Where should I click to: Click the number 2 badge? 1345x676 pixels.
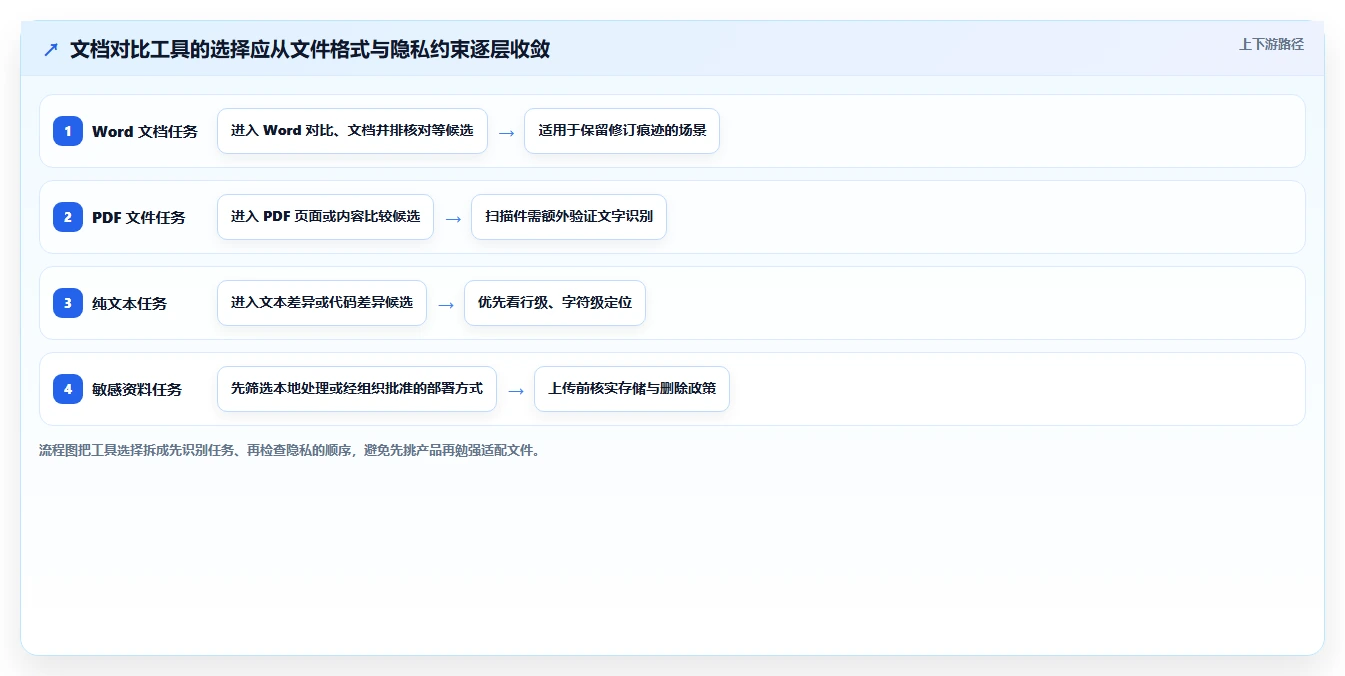[68, 217]
